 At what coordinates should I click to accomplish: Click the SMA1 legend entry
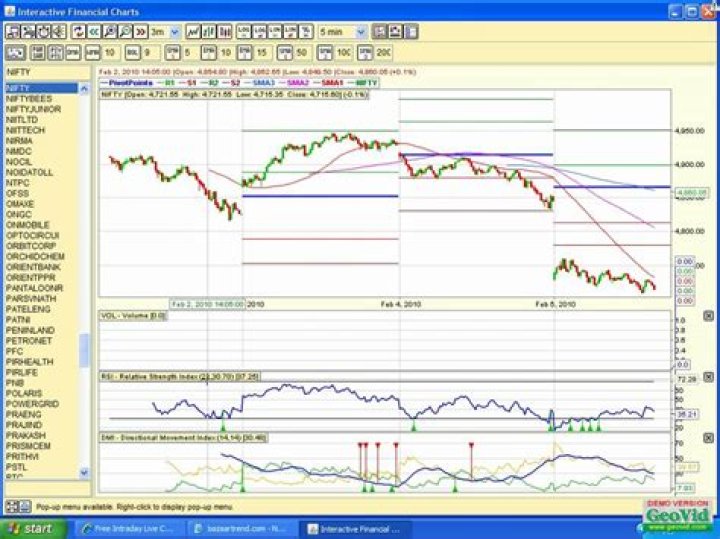(x=327, y=83)
